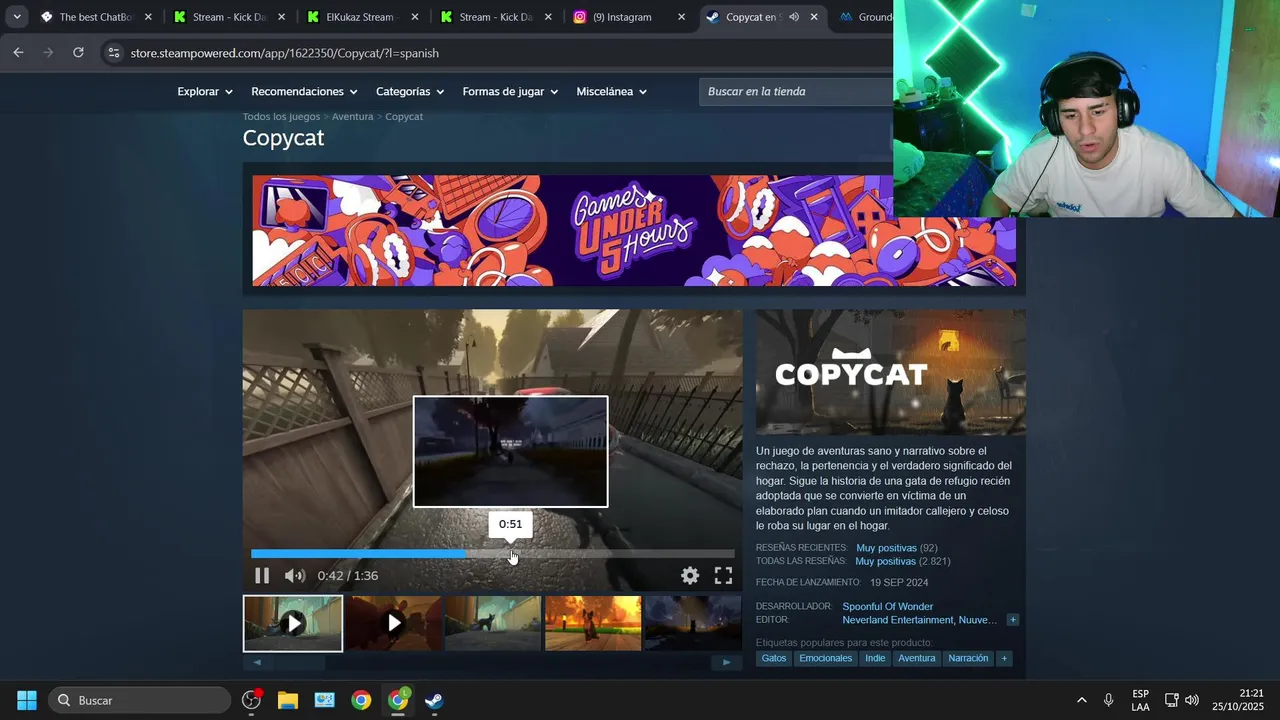The image size is (1280, 720).
Task: View site information icon in address bar
Action: click(x=113, y=53)
